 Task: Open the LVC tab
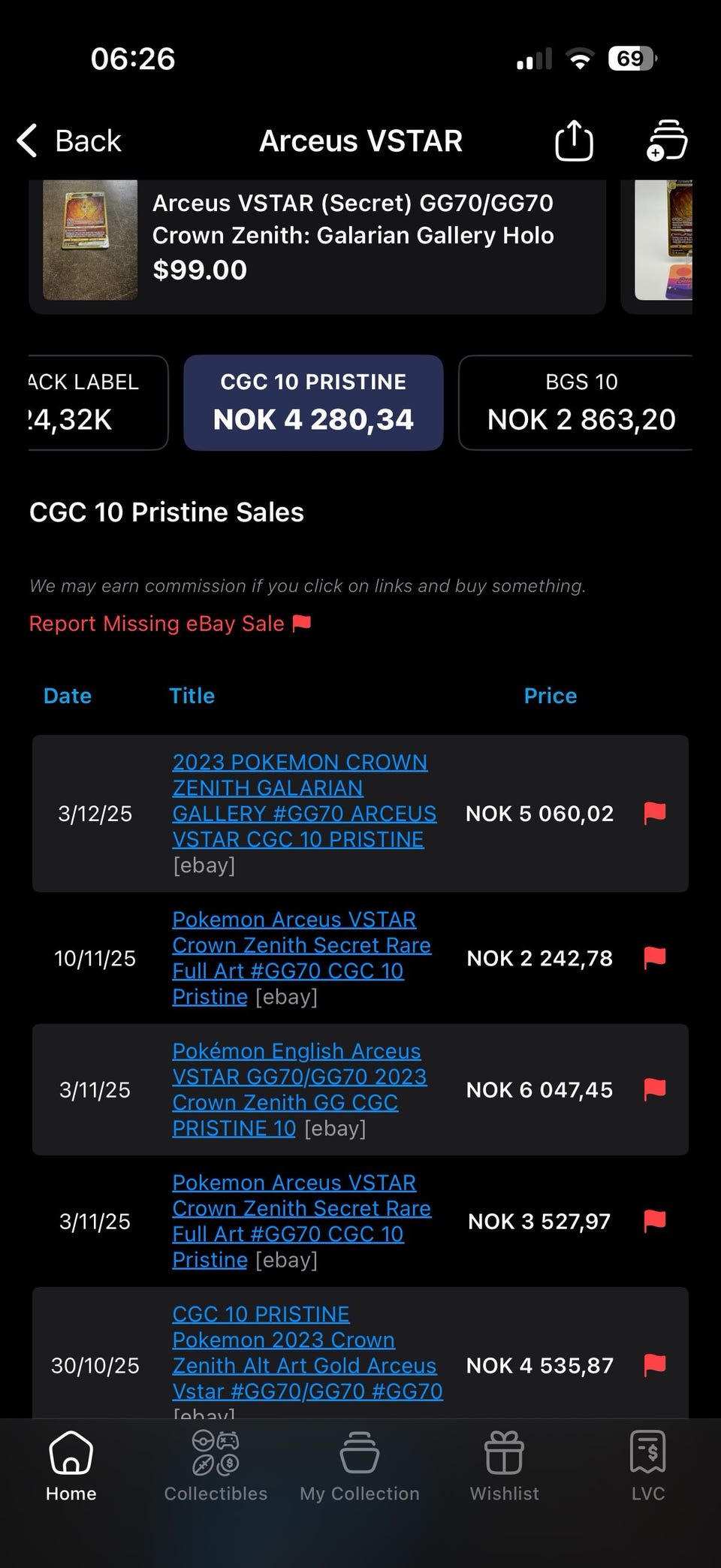[647, 1465]
